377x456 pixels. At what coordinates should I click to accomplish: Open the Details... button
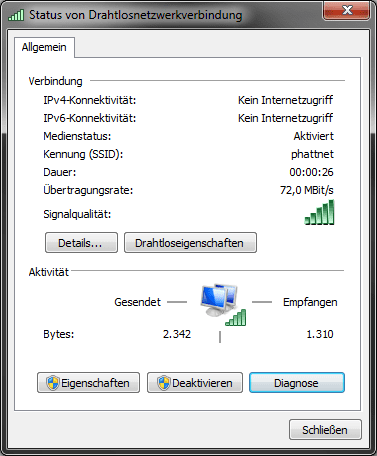[x=81, y=243]
